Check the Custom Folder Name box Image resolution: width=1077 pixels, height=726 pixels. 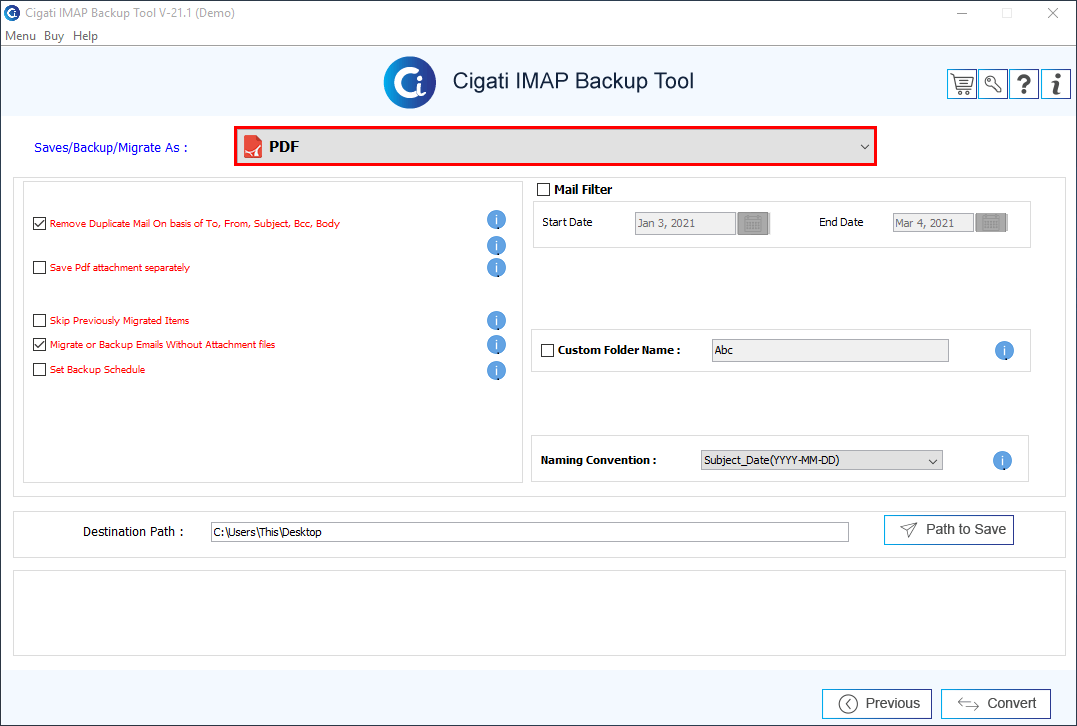pos(547,350)
